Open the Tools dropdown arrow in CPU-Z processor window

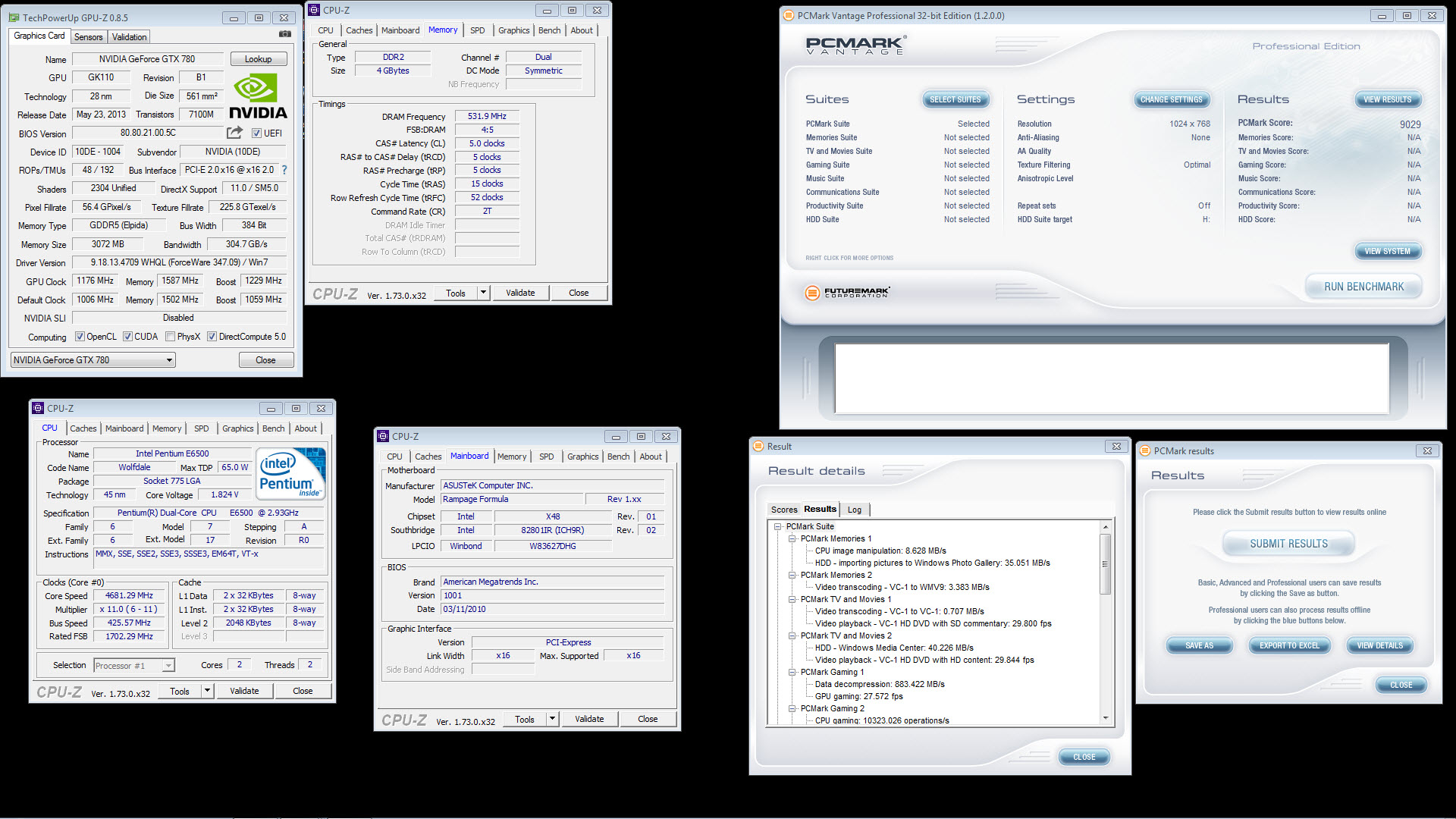pos(207,691)
